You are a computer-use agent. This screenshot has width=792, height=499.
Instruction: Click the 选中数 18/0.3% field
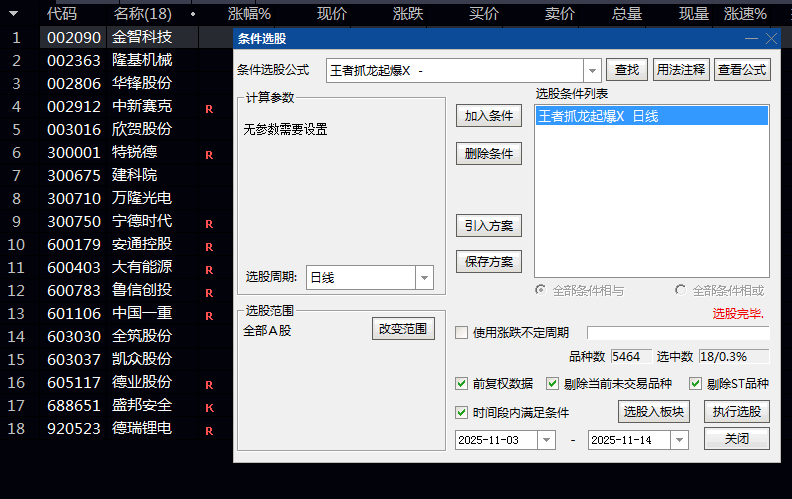click(734, 357)
